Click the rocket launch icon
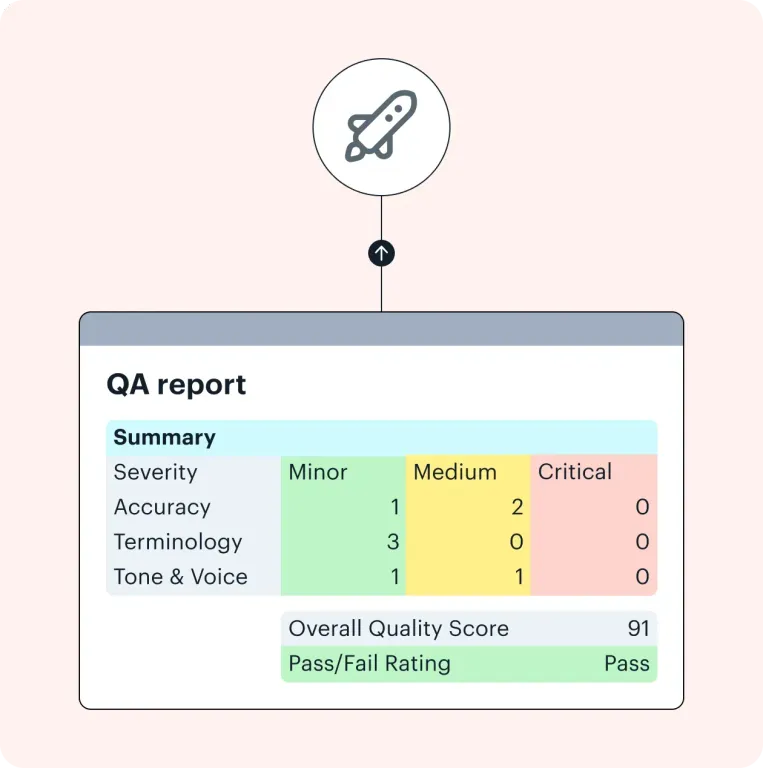Screen dimensions: 763x768 coord(382,127)
